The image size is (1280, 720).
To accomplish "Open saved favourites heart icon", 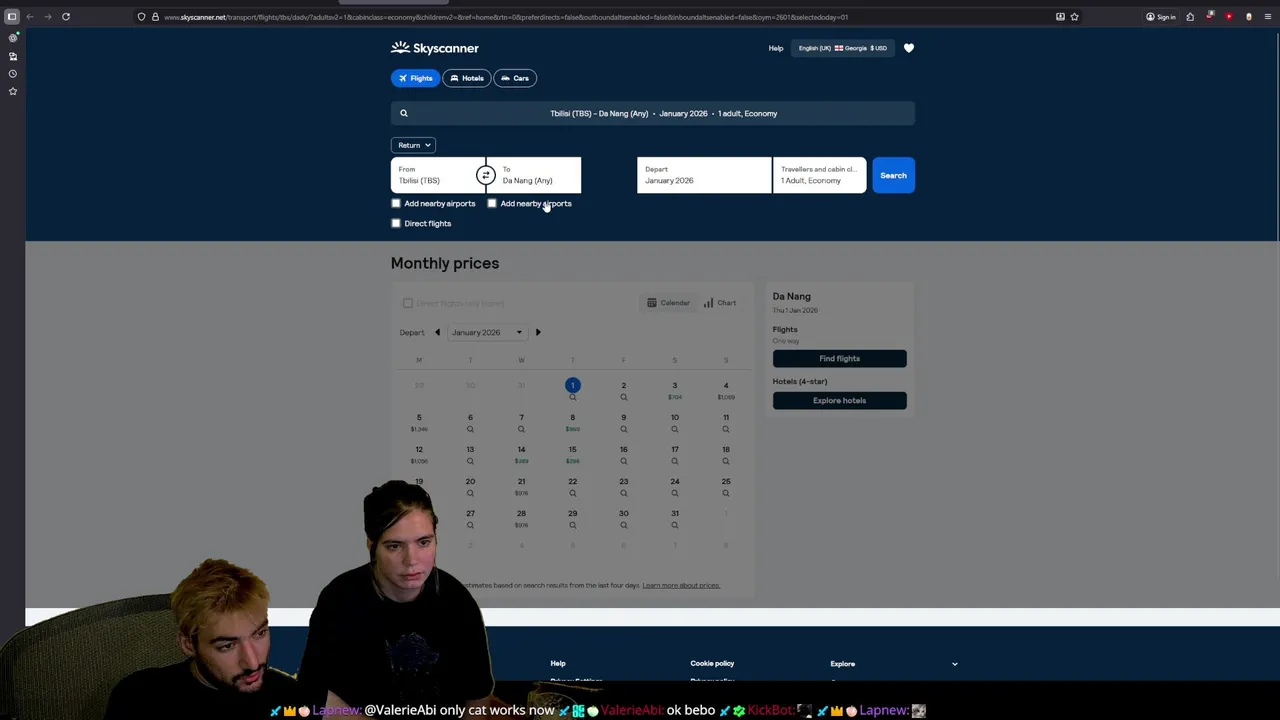I will pos(909,48).
